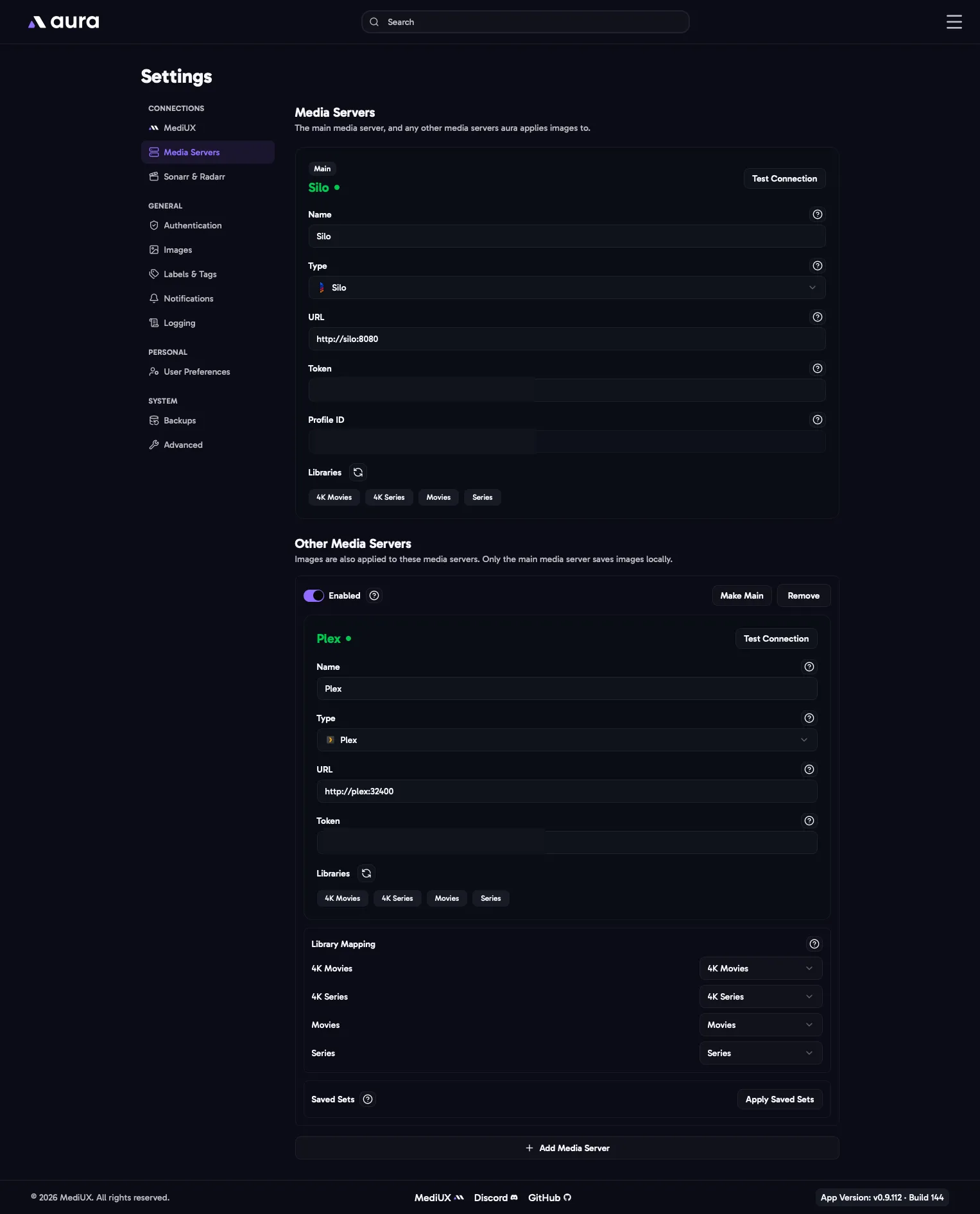
Task: Disable the Plex media server toggle
Action: click(x=314, y=595)
